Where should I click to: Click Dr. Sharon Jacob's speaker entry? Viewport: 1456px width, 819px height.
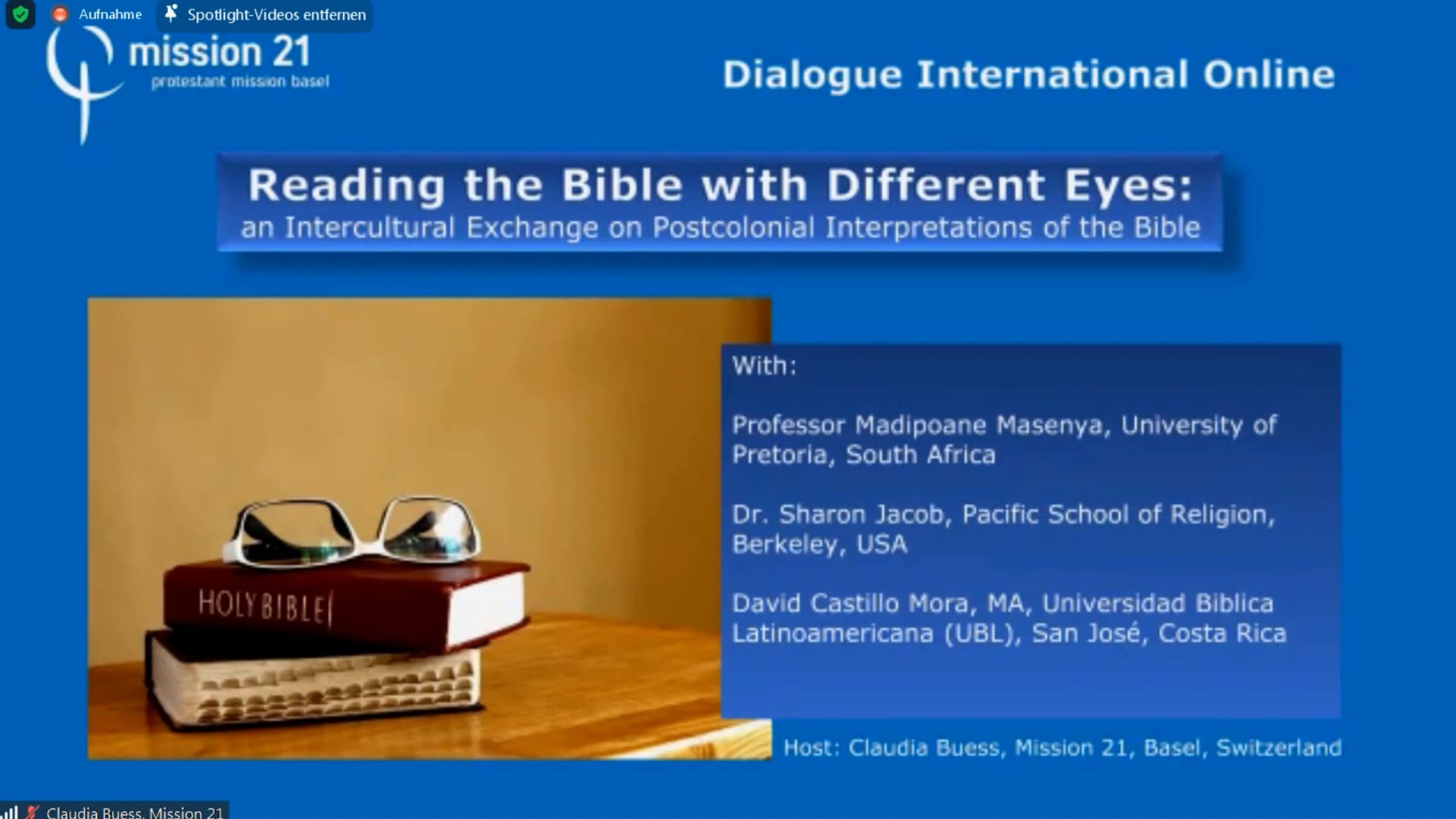[x=1003, y=529]
